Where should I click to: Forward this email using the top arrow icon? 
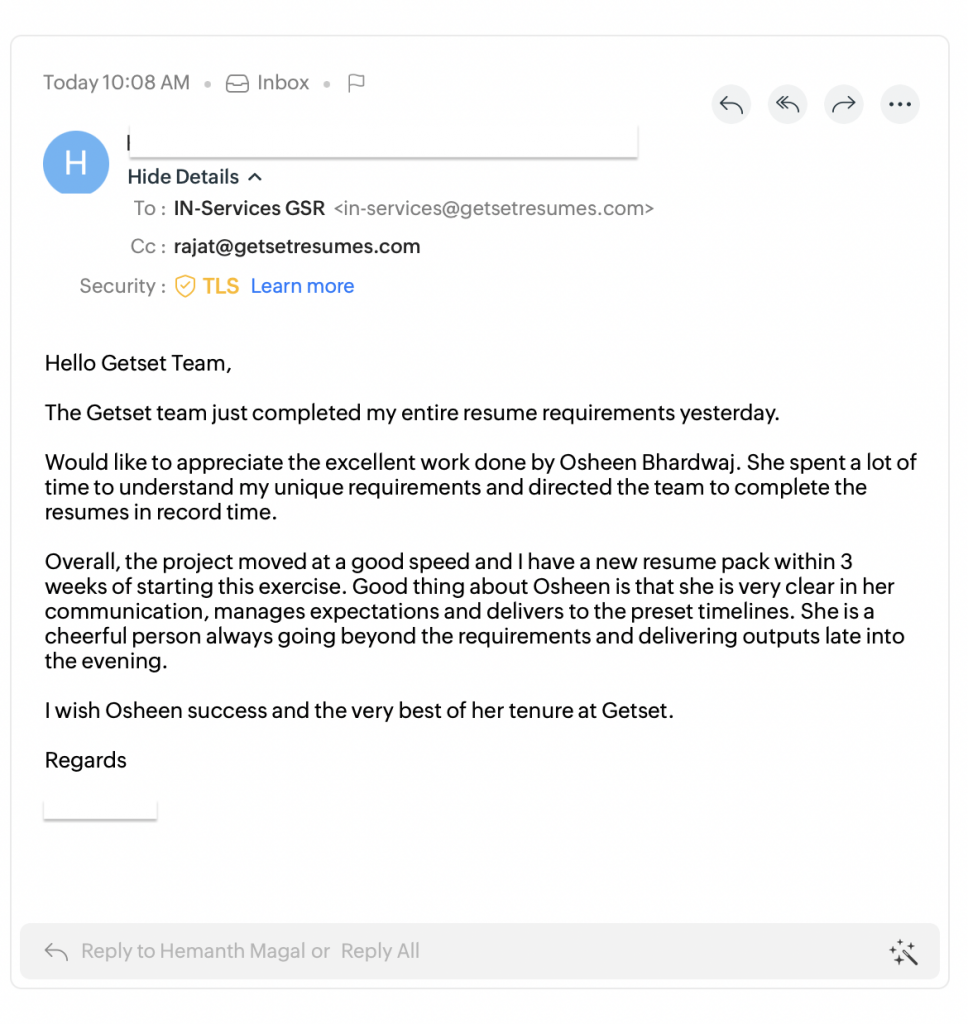[x=844, y=104]
